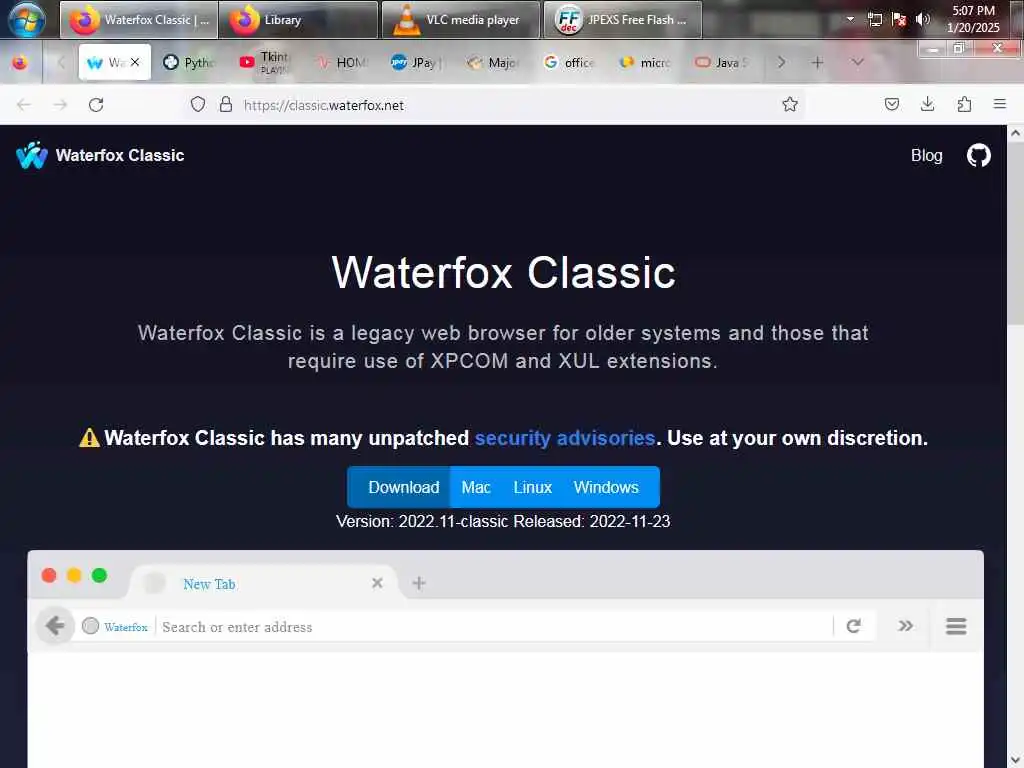The height and width of the screenshot is (768, 1024).
Task: Select the Windows download option
Action: pyautogui.click(x=606, y=487)
